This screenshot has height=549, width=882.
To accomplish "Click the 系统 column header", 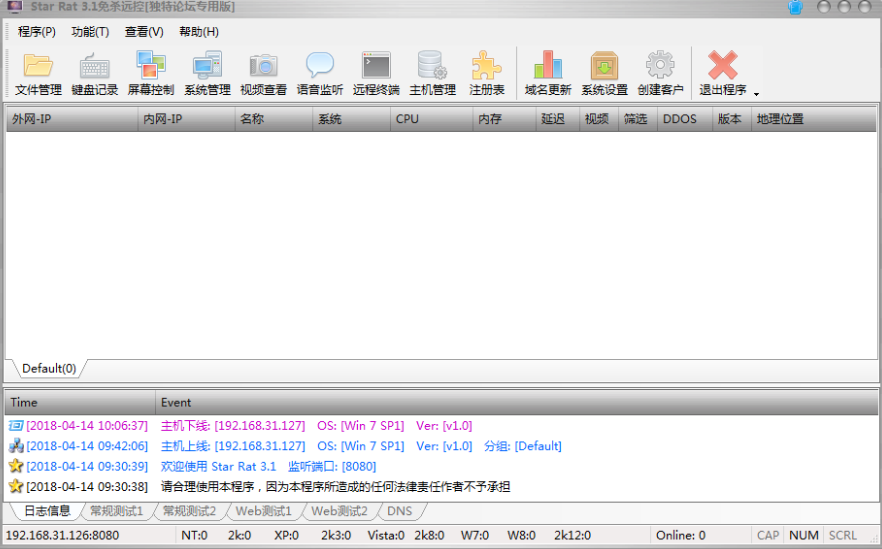I will 351,119.
